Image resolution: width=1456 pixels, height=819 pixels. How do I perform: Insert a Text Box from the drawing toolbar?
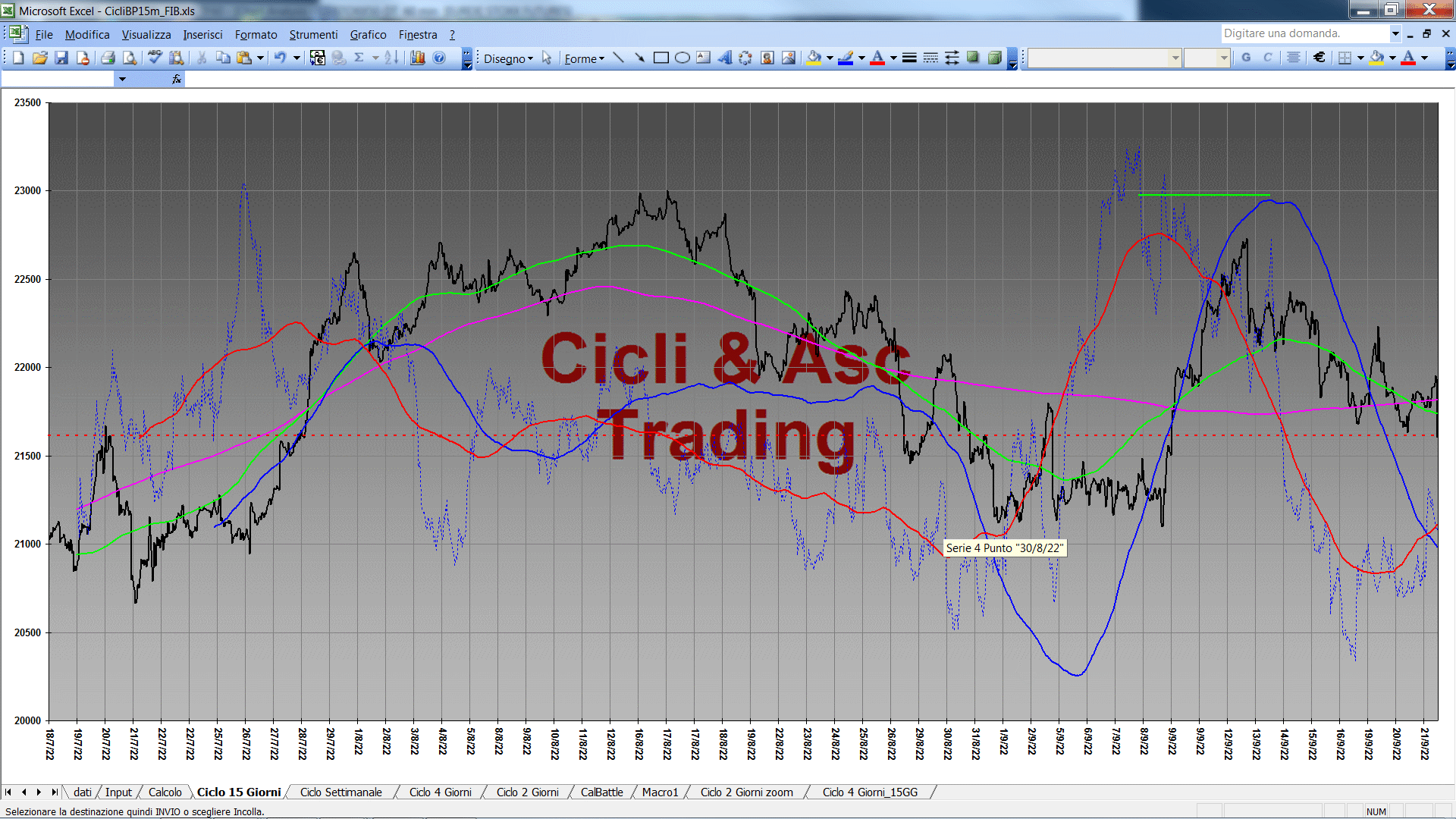pos(704,58)
